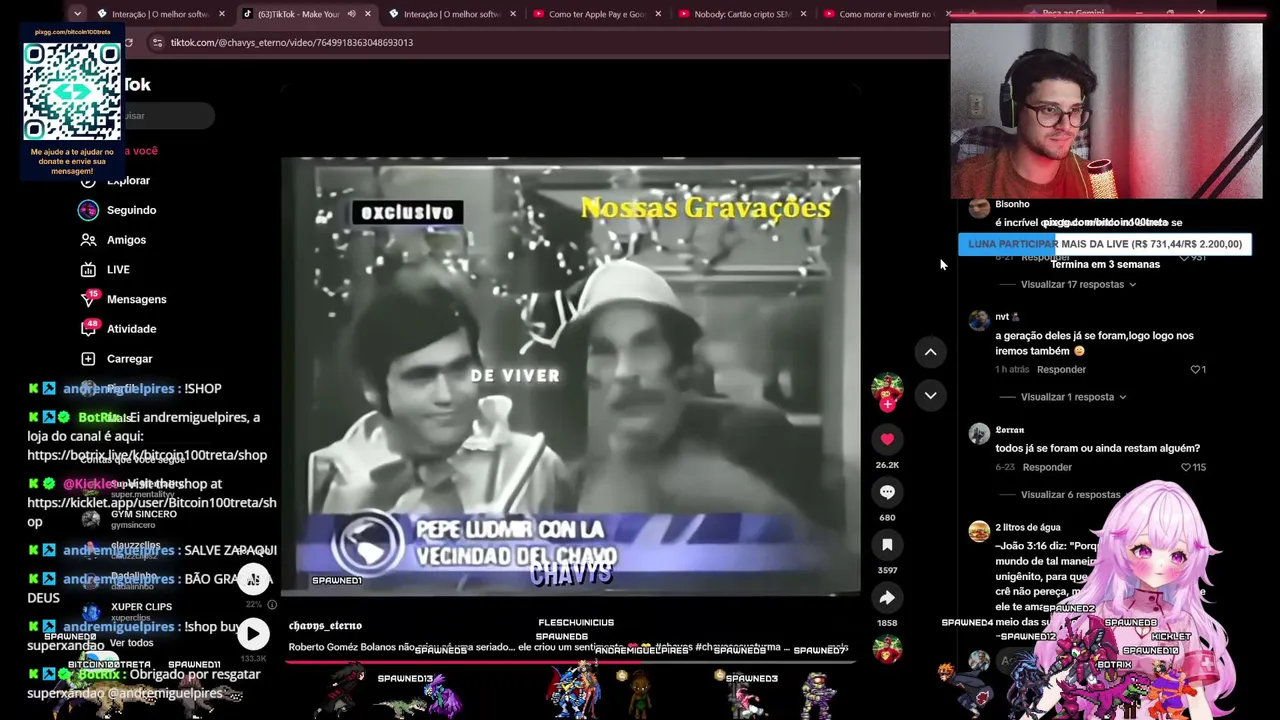Go to next video with the down arrow
The width and height of the screenshot is (1280, 720).
coord(930,396)
